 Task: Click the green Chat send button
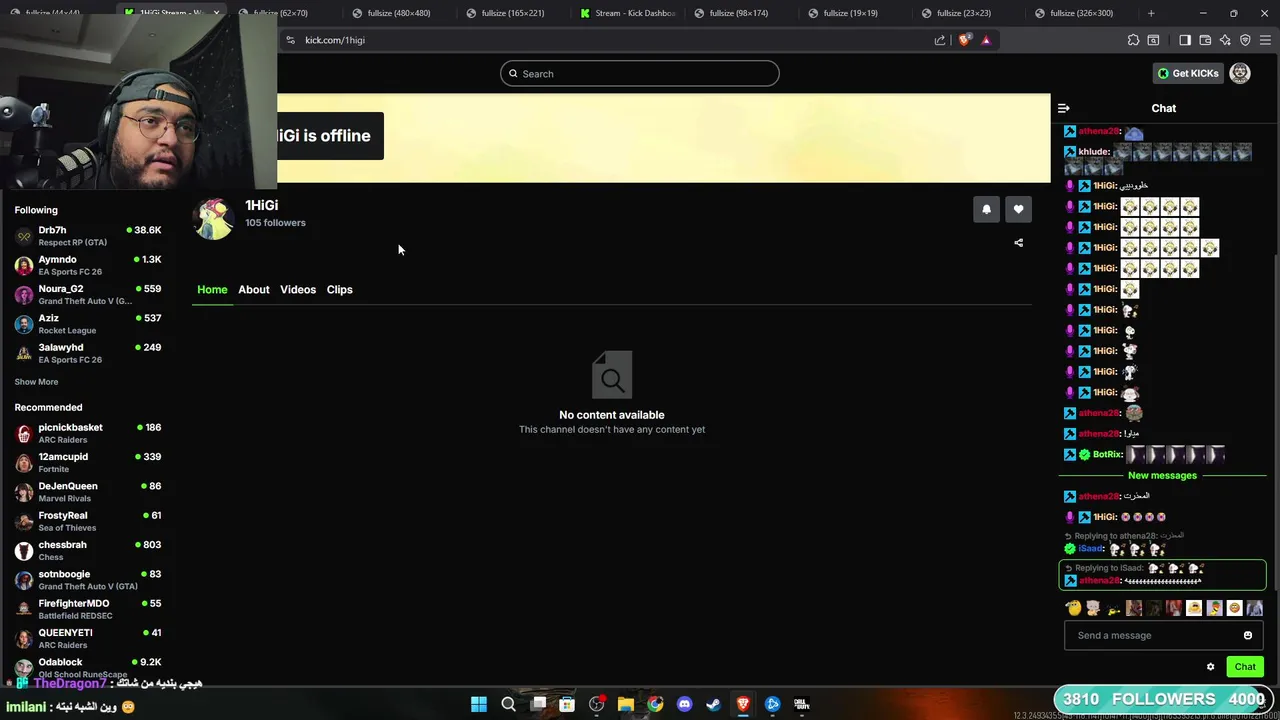pos(1245,667)
